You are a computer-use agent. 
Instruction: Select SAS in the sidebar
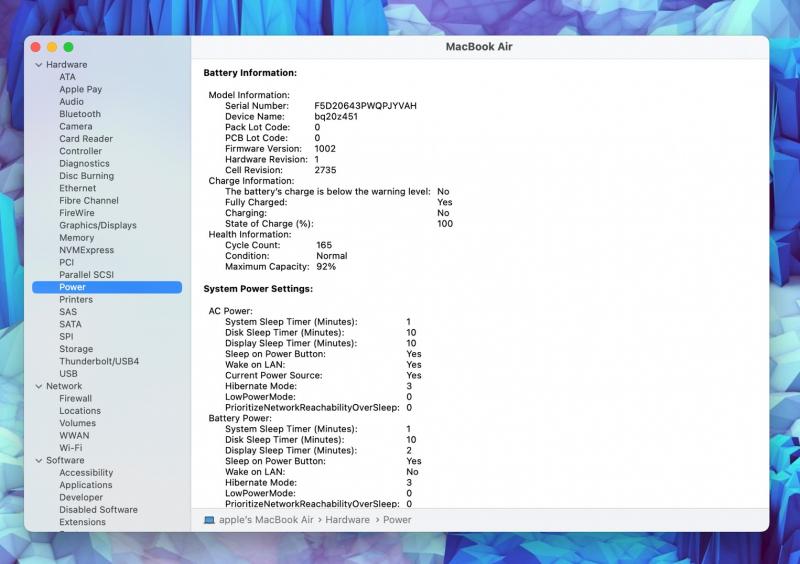pyautogui.click(x=68, y=312)
